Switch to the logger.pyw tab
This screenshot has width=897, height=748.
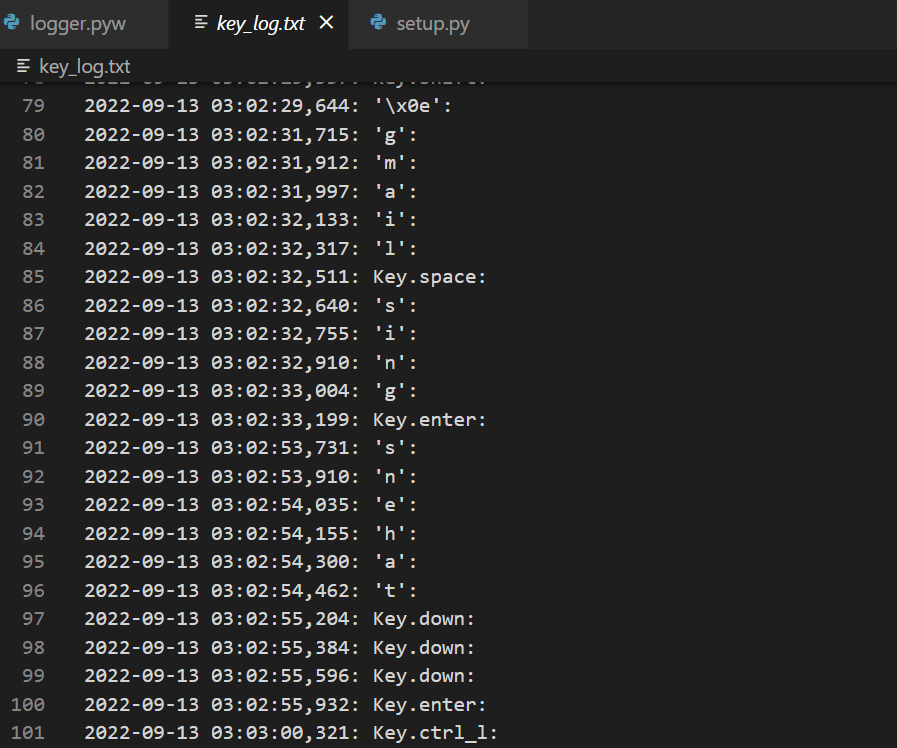point(80,24)
